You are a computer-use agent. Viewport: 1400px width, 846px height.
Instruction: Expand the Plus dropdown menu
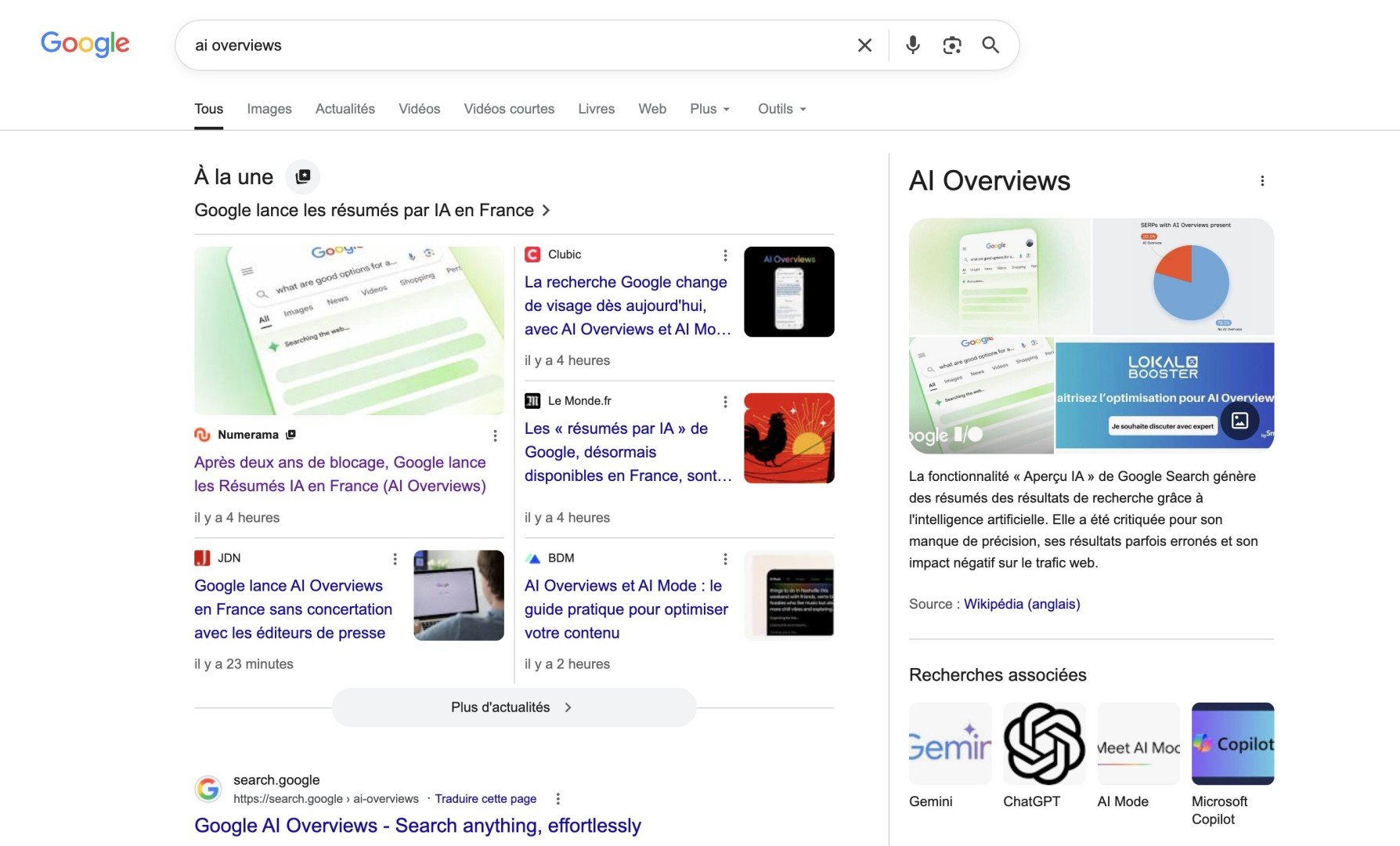(709, 109)
